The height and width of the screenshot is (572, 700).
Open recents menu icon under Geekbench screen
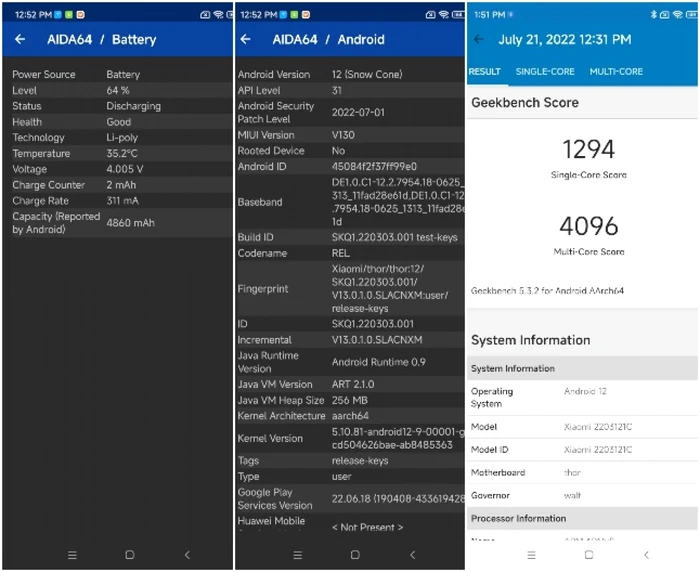click(531, 555)
